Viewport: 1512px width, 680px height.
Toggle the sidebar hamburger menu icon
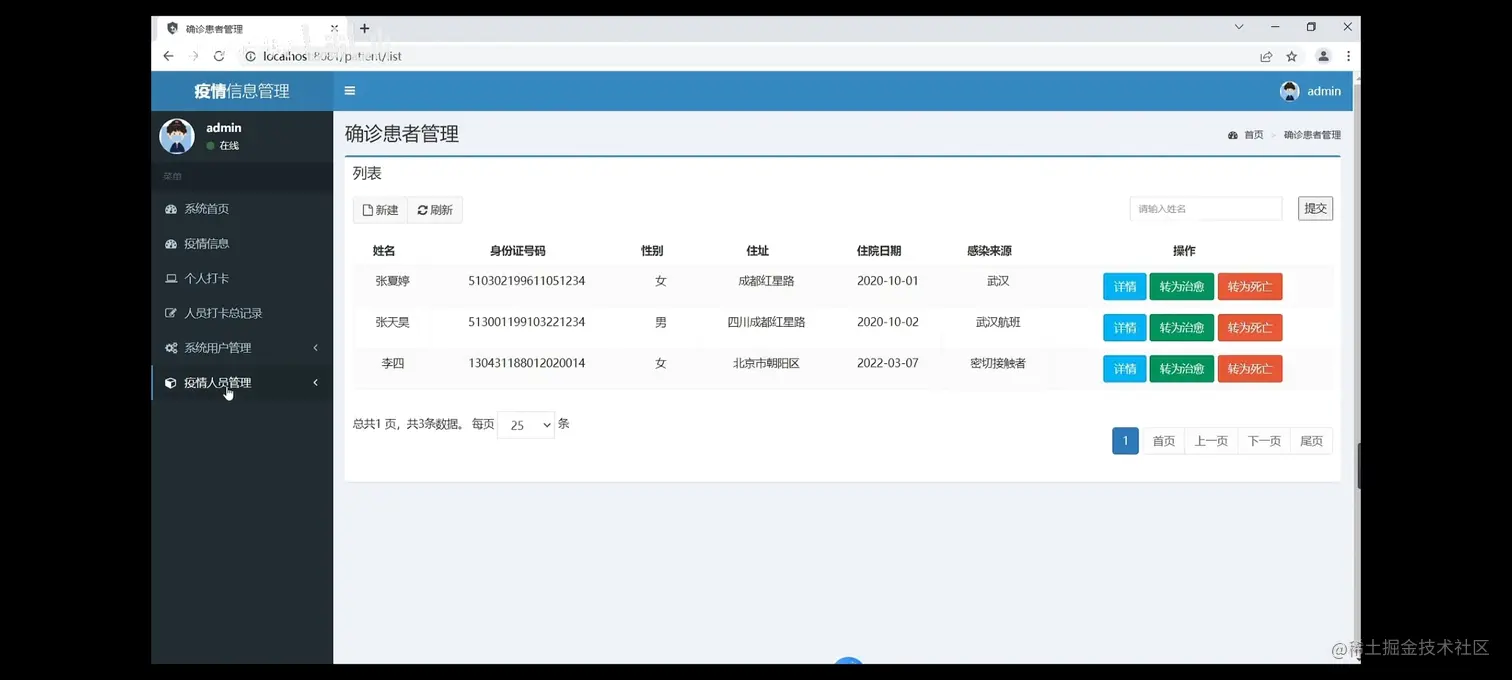coord(350,91)
